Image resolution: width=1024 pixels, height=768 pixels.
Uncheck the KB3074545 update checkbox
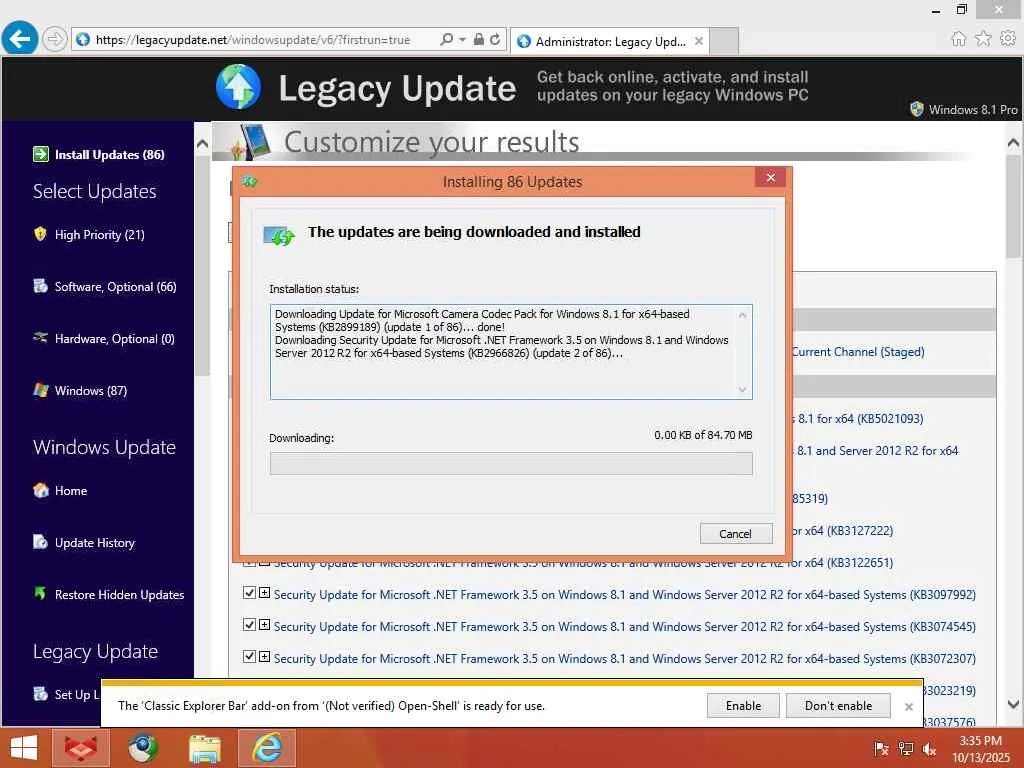pyautogui.click(x=249, y=625)
